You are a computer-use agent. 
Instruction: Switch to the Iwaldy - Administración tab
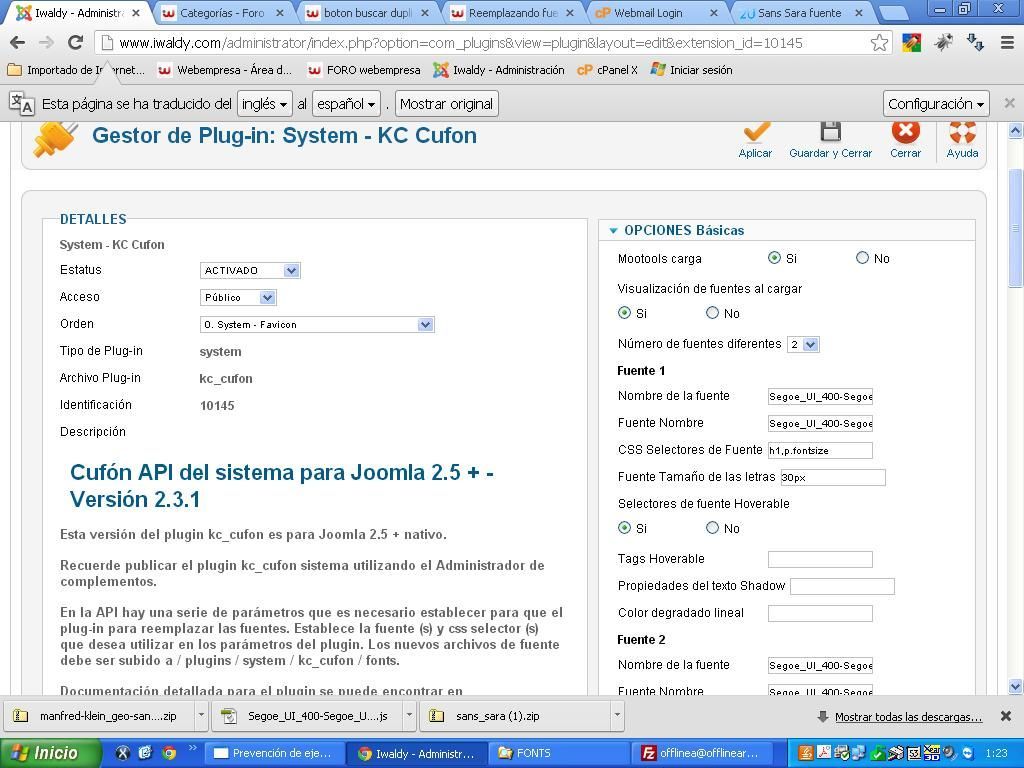pos(77,13)
